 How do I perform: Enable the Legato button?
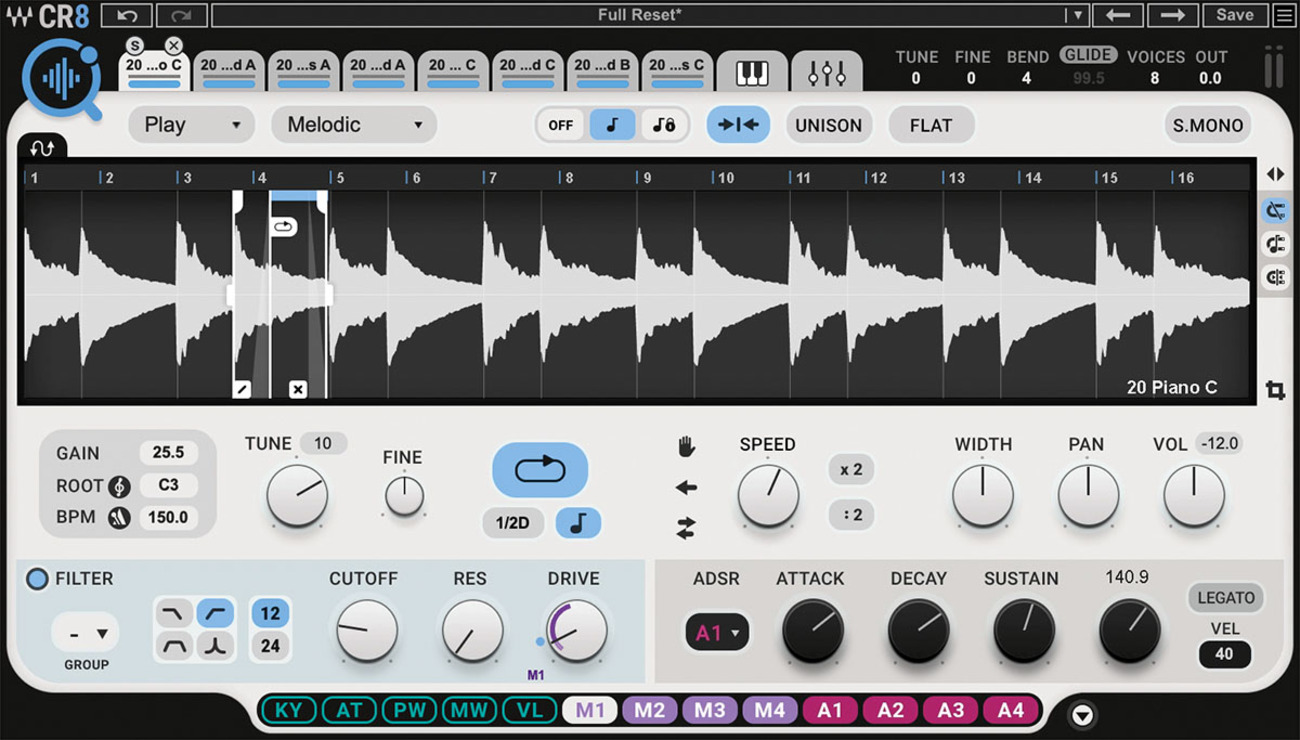1225,598
